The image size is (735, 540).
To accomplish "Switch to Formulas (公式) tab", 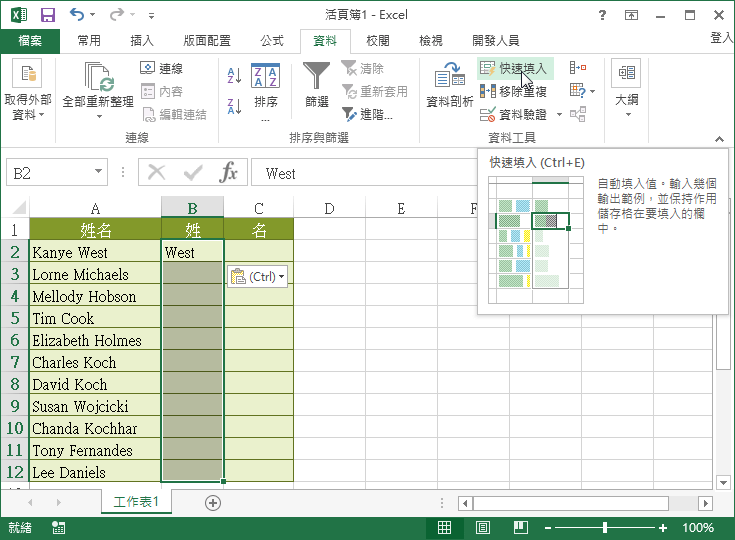I will (272, 41).
